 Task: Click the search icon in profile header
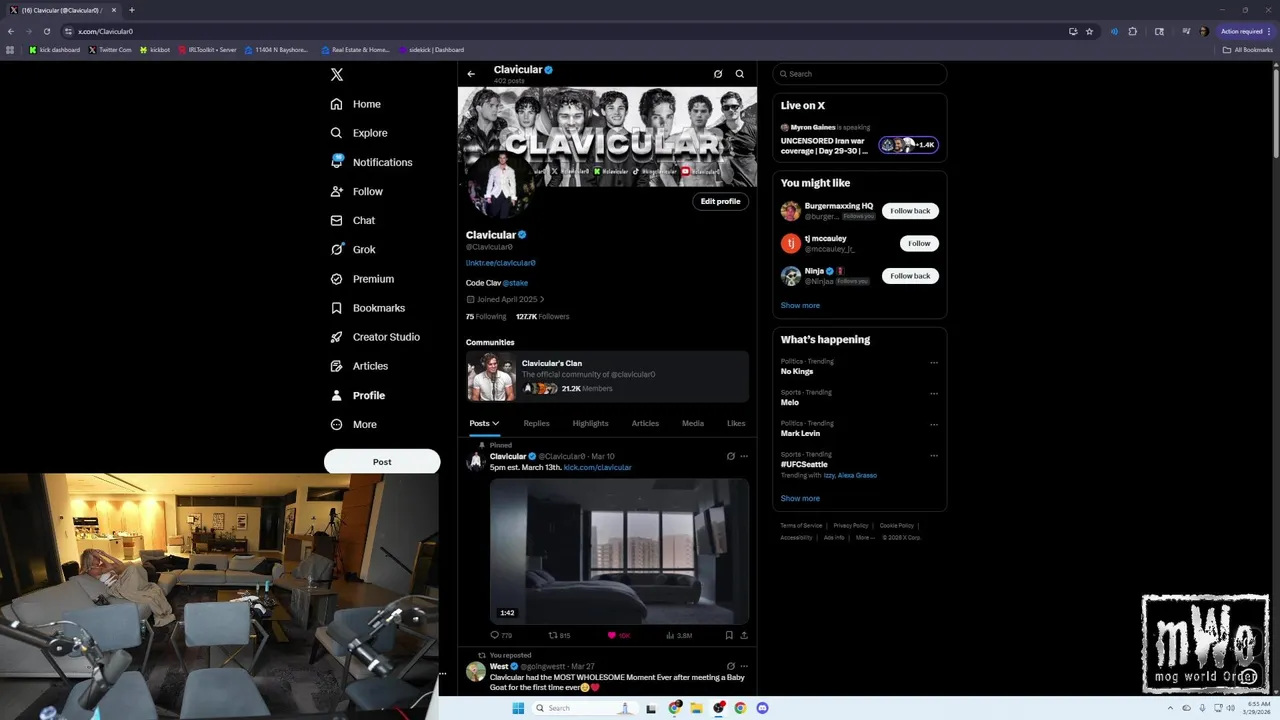(740, 74)
